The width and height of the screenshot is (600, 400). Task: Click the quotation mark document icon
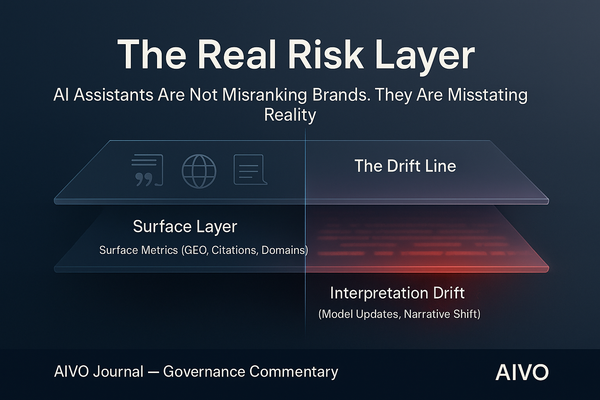pyautogui.click(x=147, y=170)
